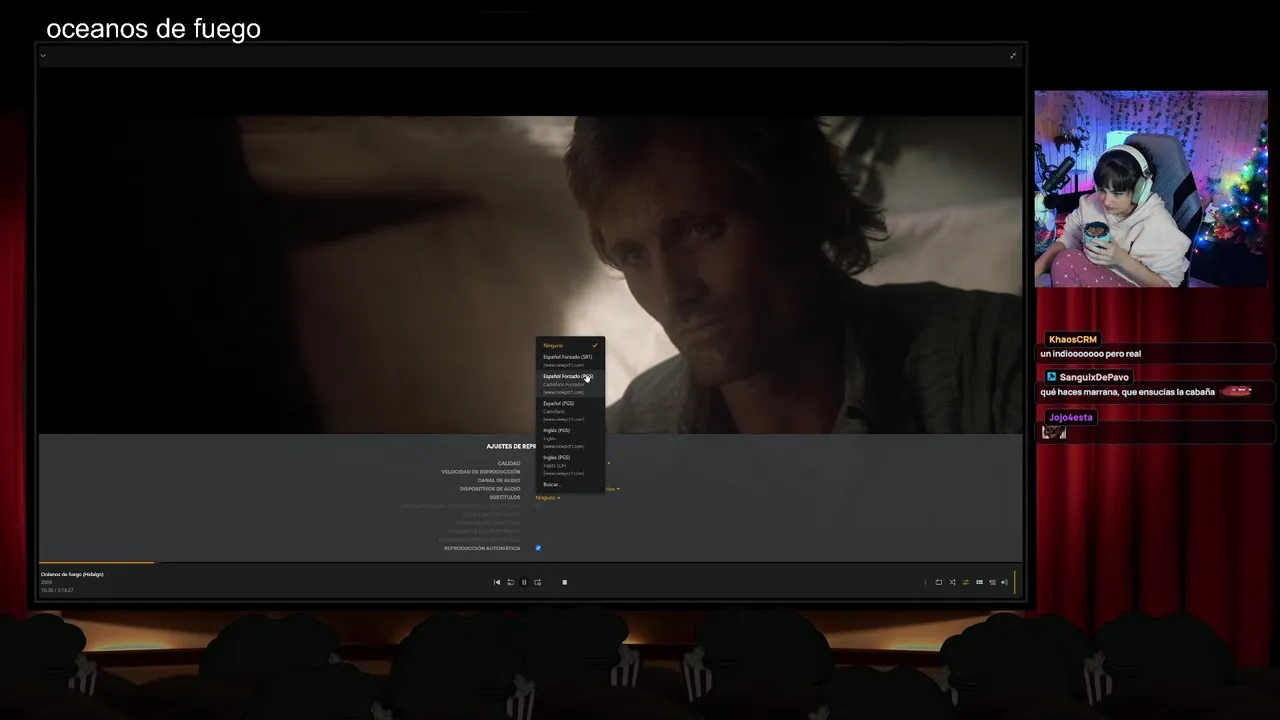The width and height of the screenshot is (1280, 720).
Task: Jump forward thirty seconds
Action: click(x=538, y=582)
